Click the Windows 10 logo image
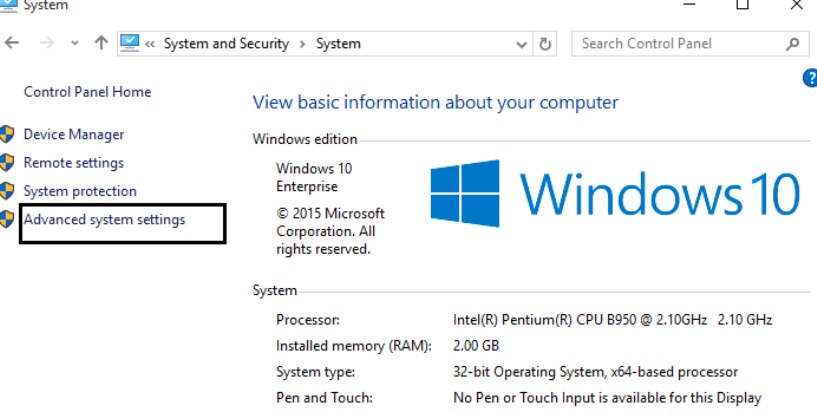Viewport: 817px width, 418px height. 615,193
